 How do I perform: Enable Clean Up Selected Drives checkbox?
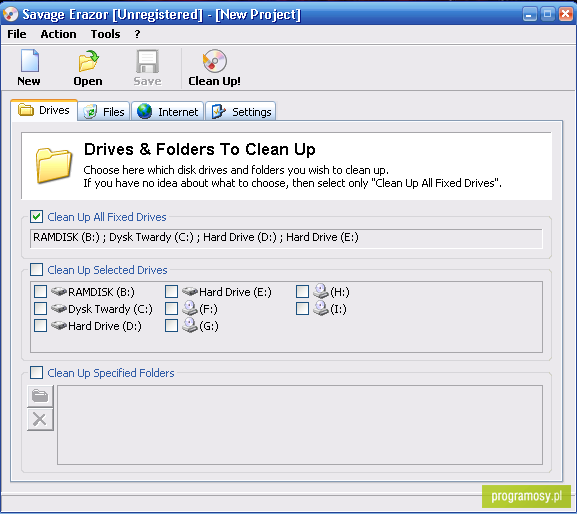point(36,270)
